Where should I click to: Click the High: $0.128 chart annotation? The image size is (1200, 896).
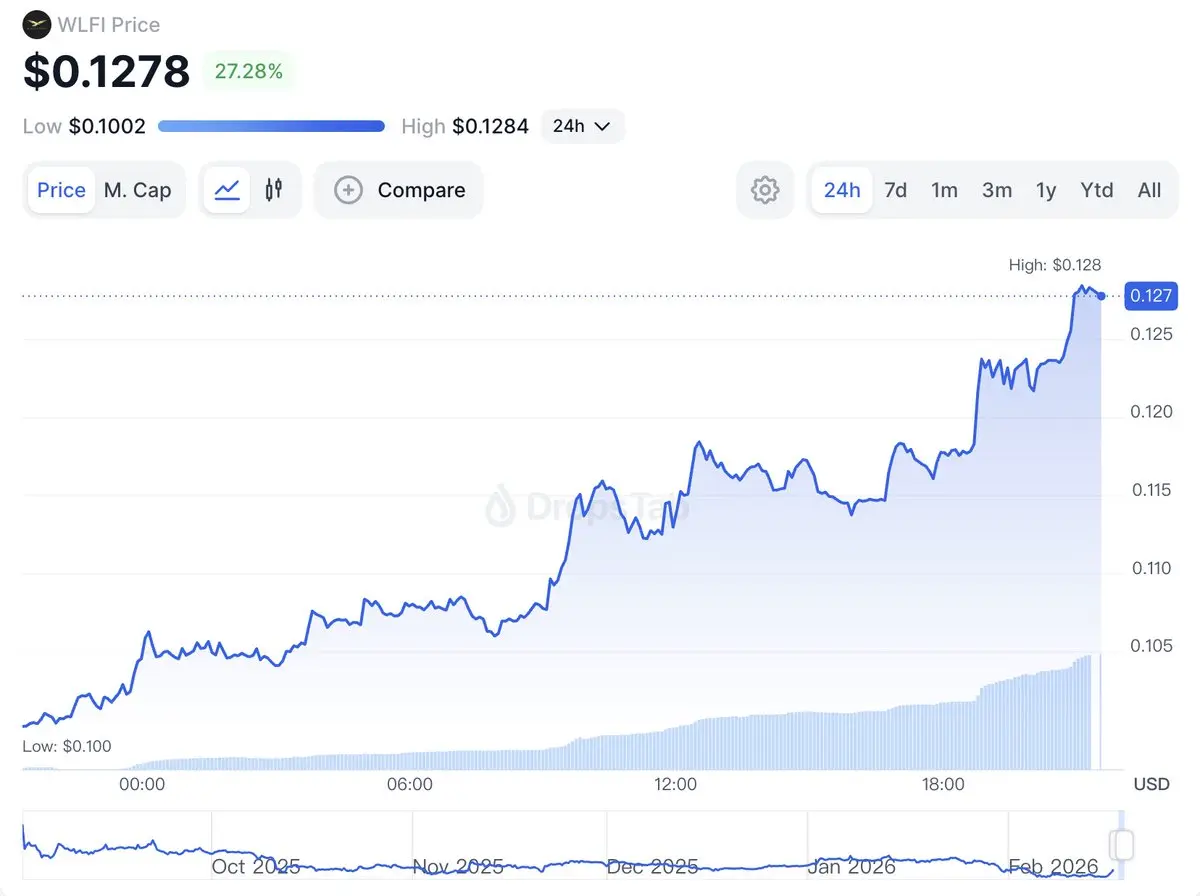[1055, 265]
